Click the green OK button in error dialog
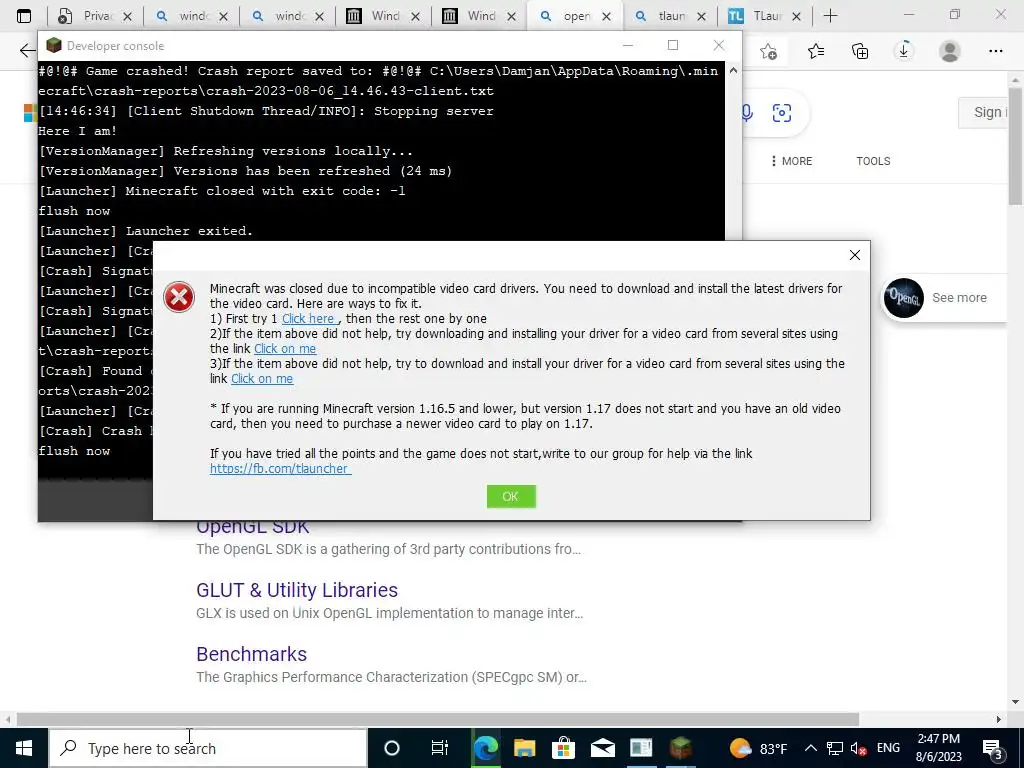The height and width of the screenshot is (768, 1024). [511, 496]
